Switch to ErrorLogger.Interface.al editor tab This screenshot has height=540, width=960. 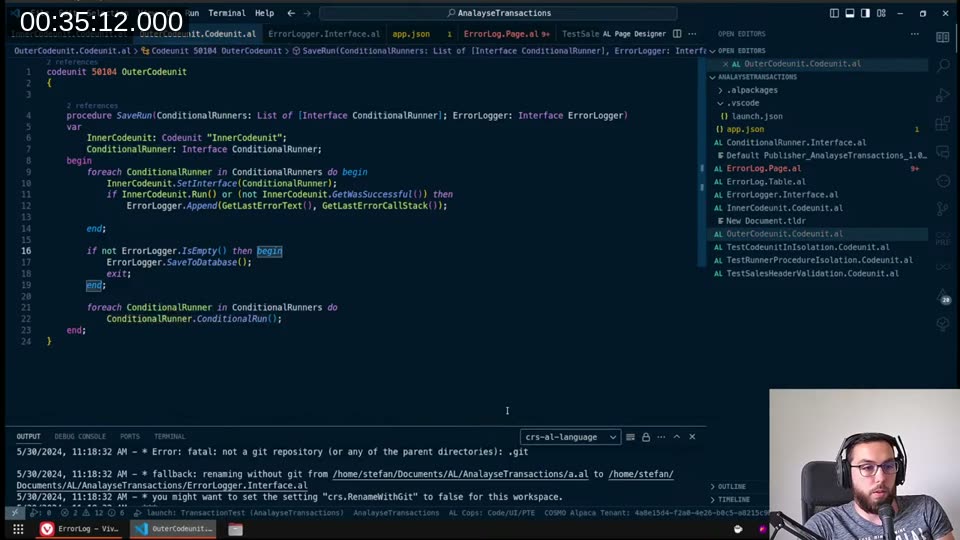(323, 34)
